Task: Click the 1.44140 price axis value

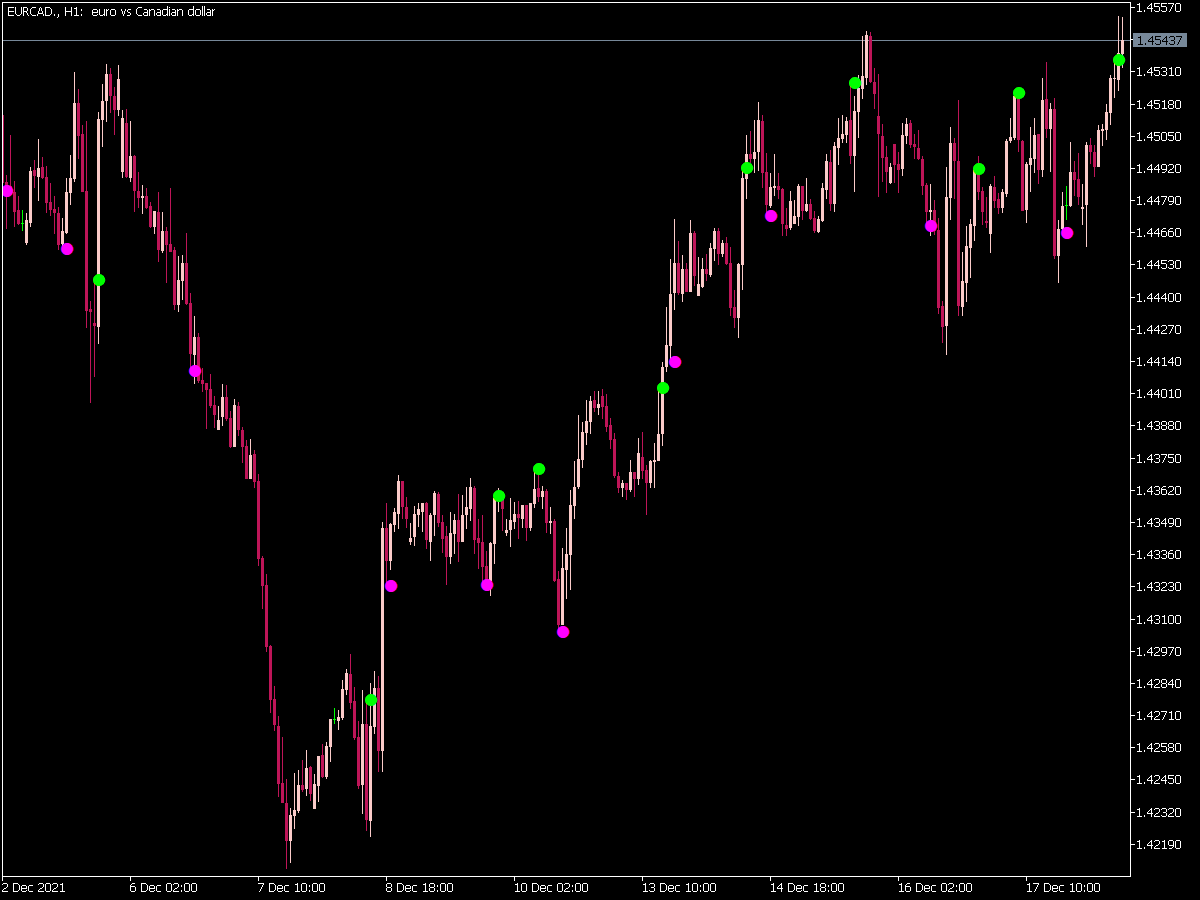Action: (x=1161, y=361)
